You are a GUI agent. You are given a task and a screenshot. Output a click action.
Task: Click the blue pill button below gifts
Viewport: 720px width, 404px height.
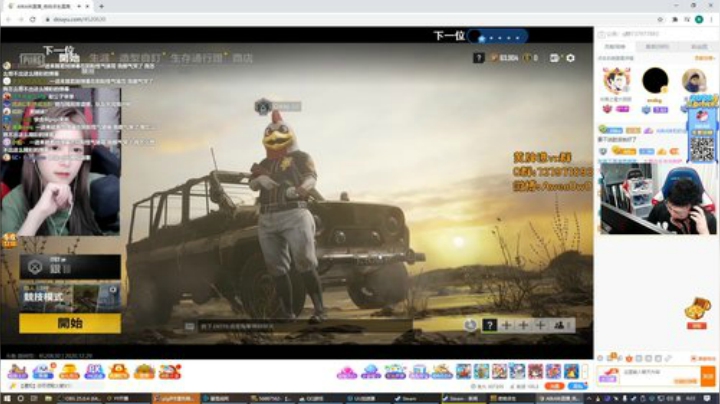[x=578, y=386]
